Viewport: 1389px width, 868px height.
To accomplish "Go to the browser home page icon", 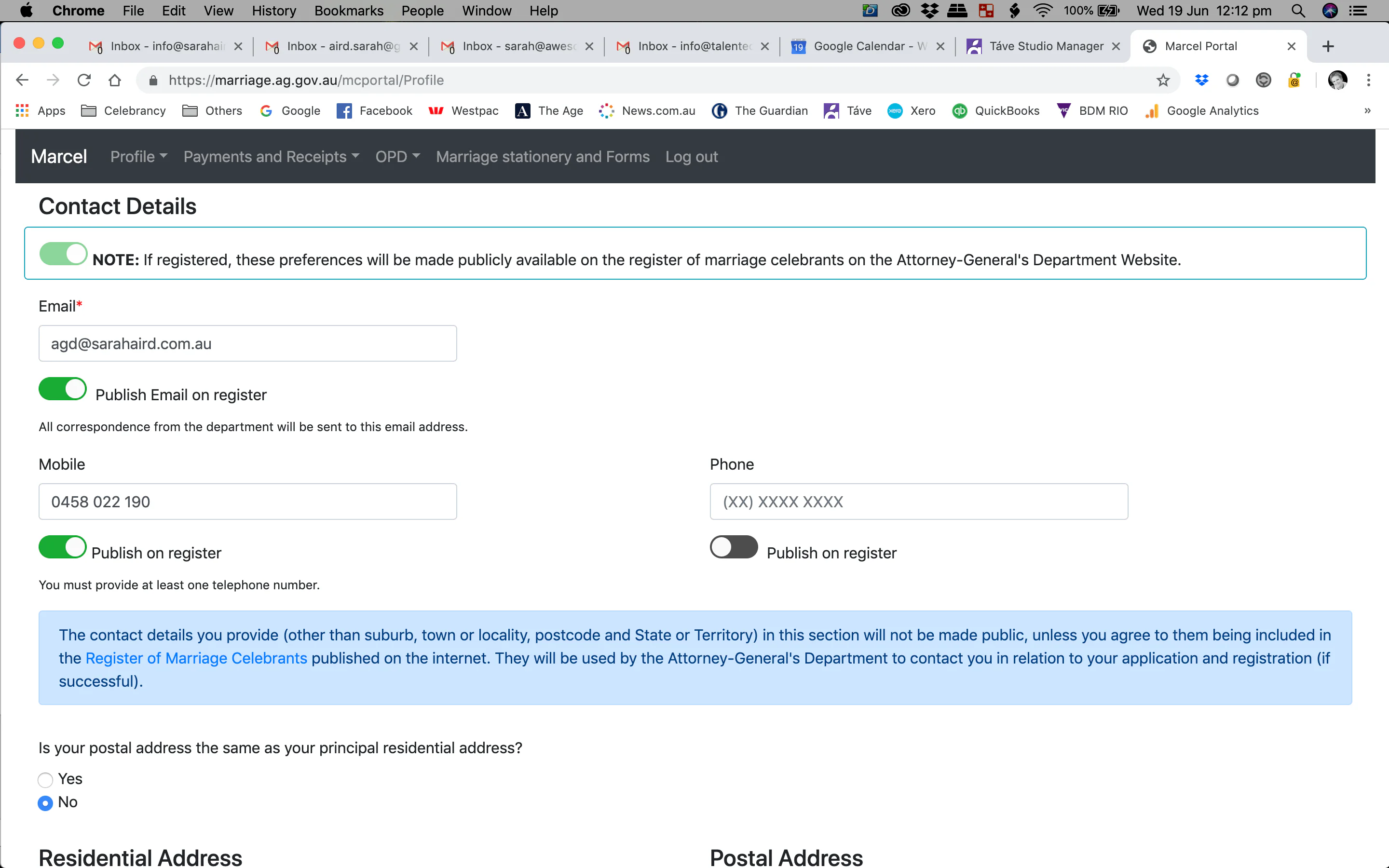I will (x=115, y=80).
